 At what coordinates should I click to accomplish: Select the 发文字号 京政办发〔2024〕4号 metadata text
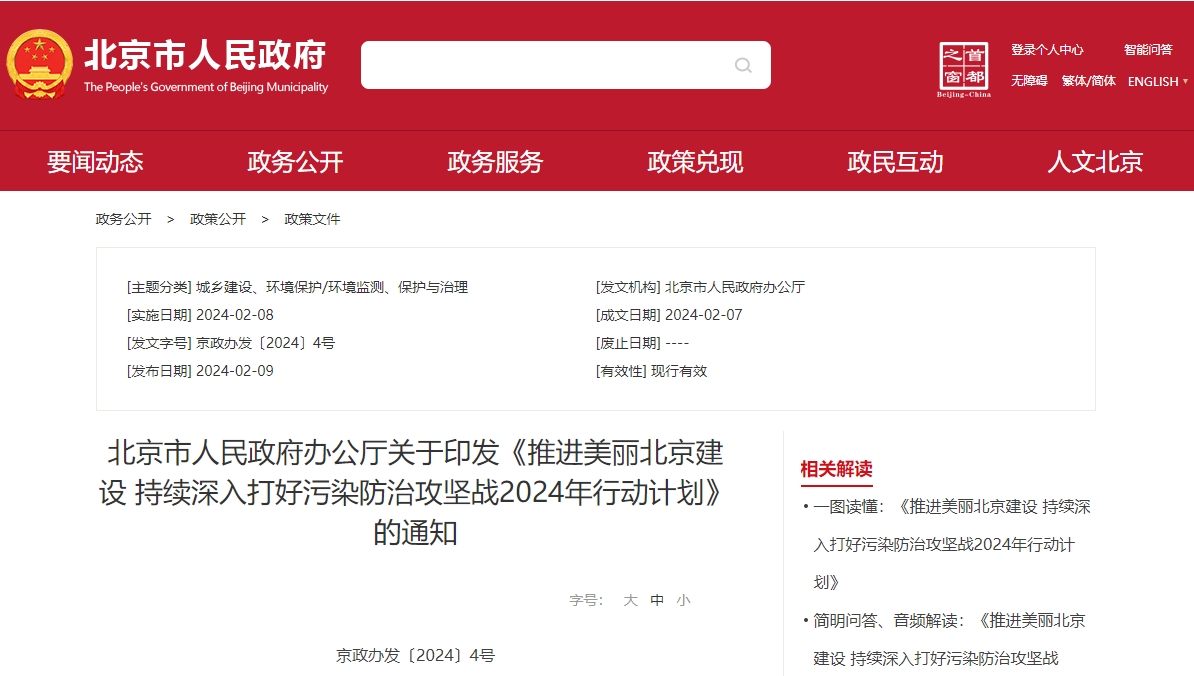(231, 343)
